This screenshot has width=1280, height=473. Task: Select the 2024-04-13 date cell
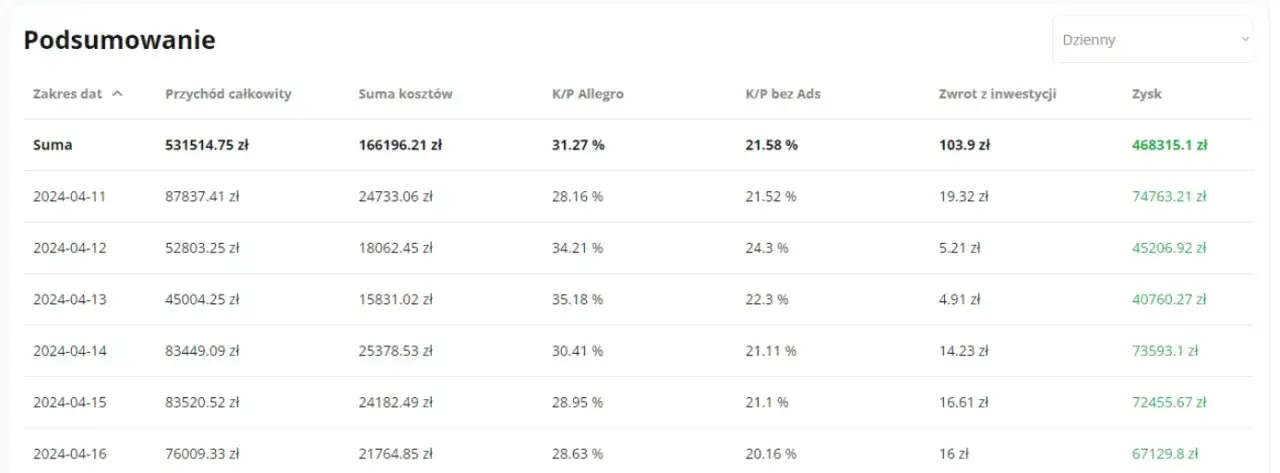tap(69, 299)
